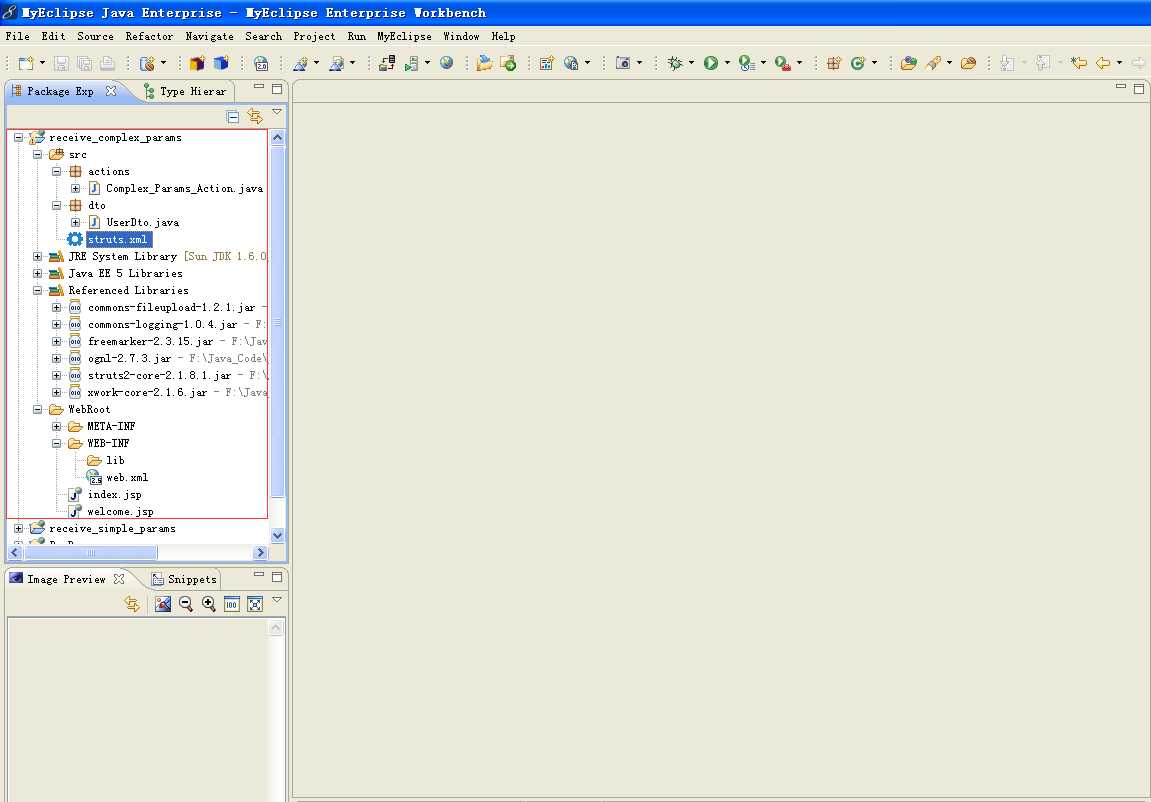
Task: Open the Back navigation history dropdown
Action: [1119, 63]
